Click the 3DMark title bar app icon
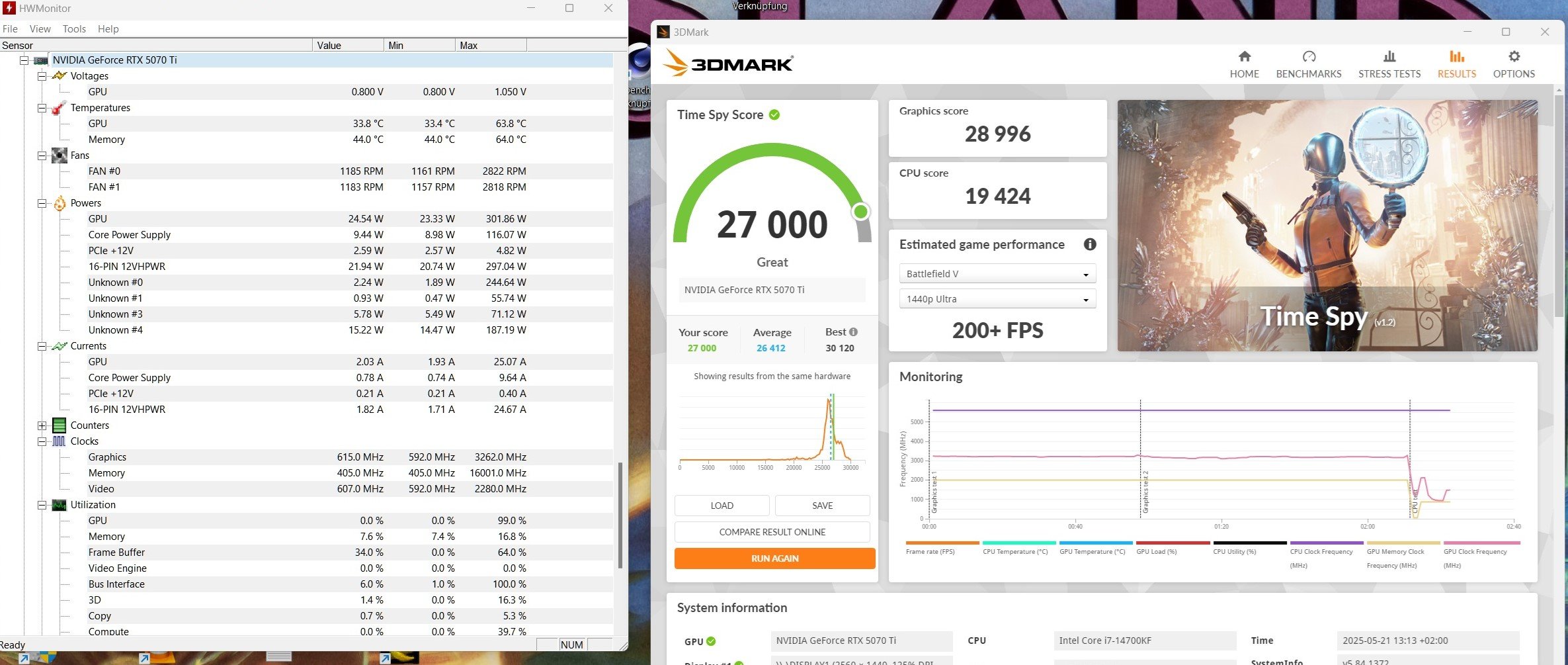The height and width of the screenshot is (665, 1568). [663, 32]
